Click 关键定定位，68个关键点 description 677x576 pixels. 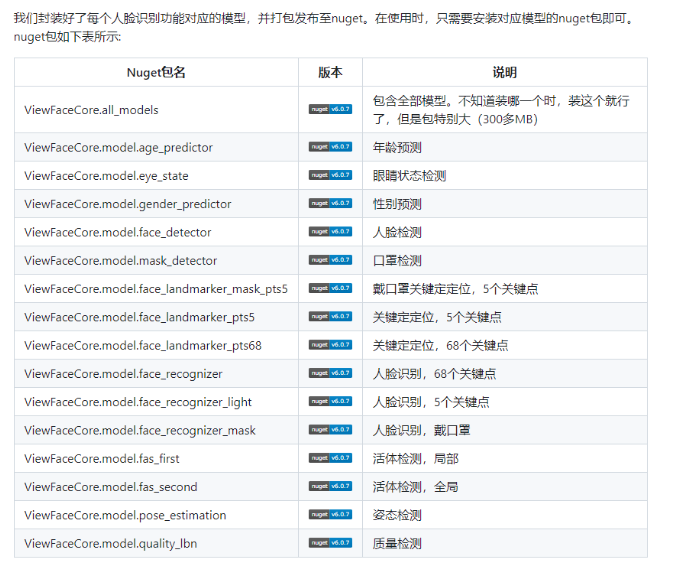tap(440, 345)
